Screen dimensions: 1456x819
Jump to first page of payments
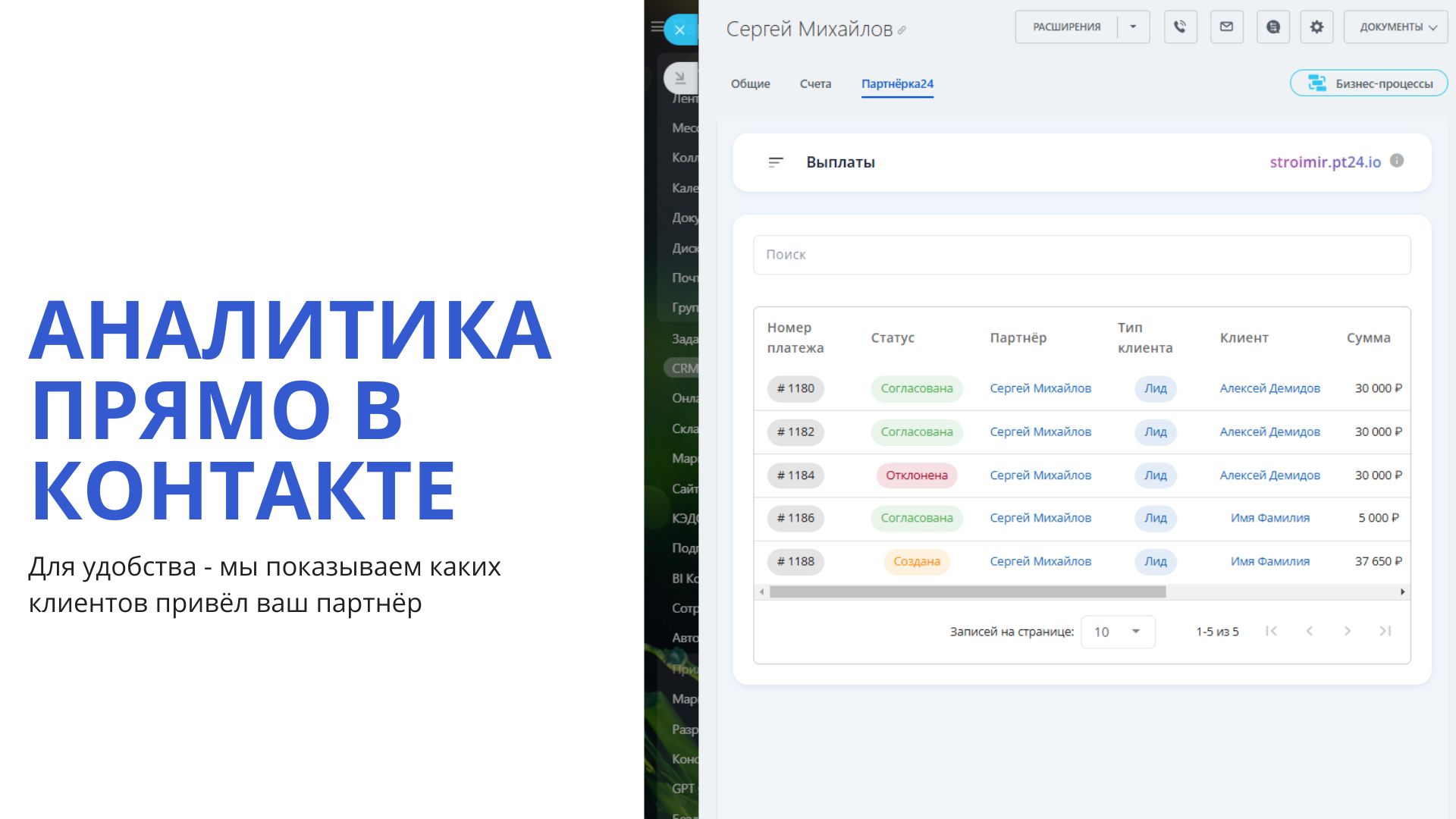point(1272,631)
